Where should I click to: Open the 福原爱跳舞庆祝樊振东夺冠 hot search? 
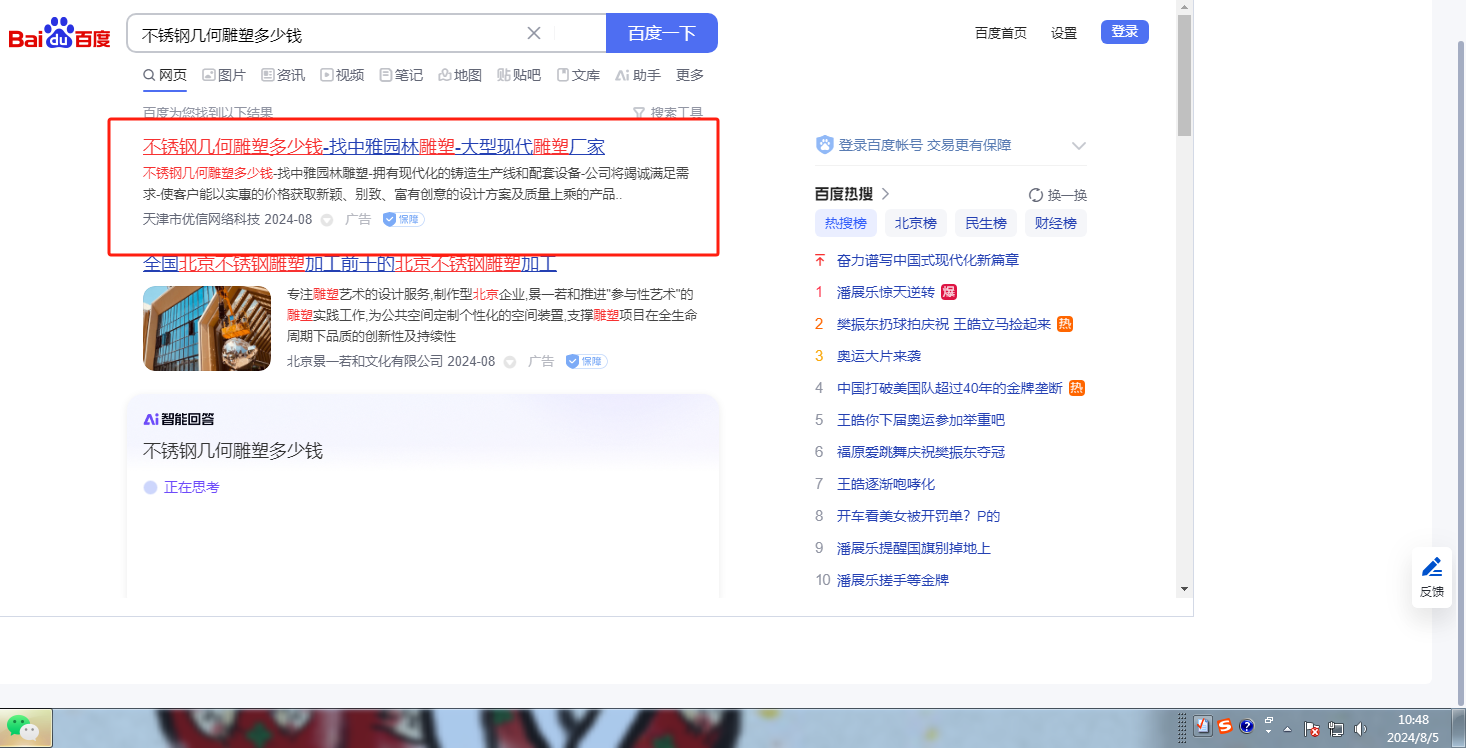pyautogui.click(x=921, y=452)
